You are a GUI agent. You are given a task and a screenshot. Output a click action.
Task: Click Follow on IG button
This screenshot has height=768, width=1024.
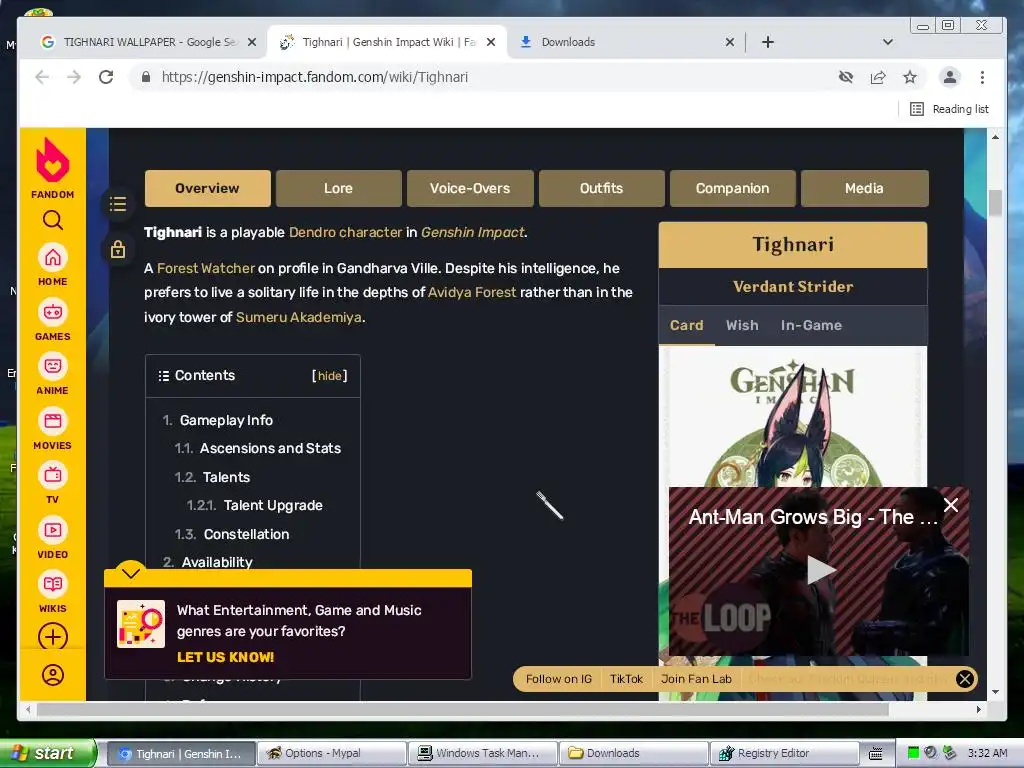tap(558, 679)
